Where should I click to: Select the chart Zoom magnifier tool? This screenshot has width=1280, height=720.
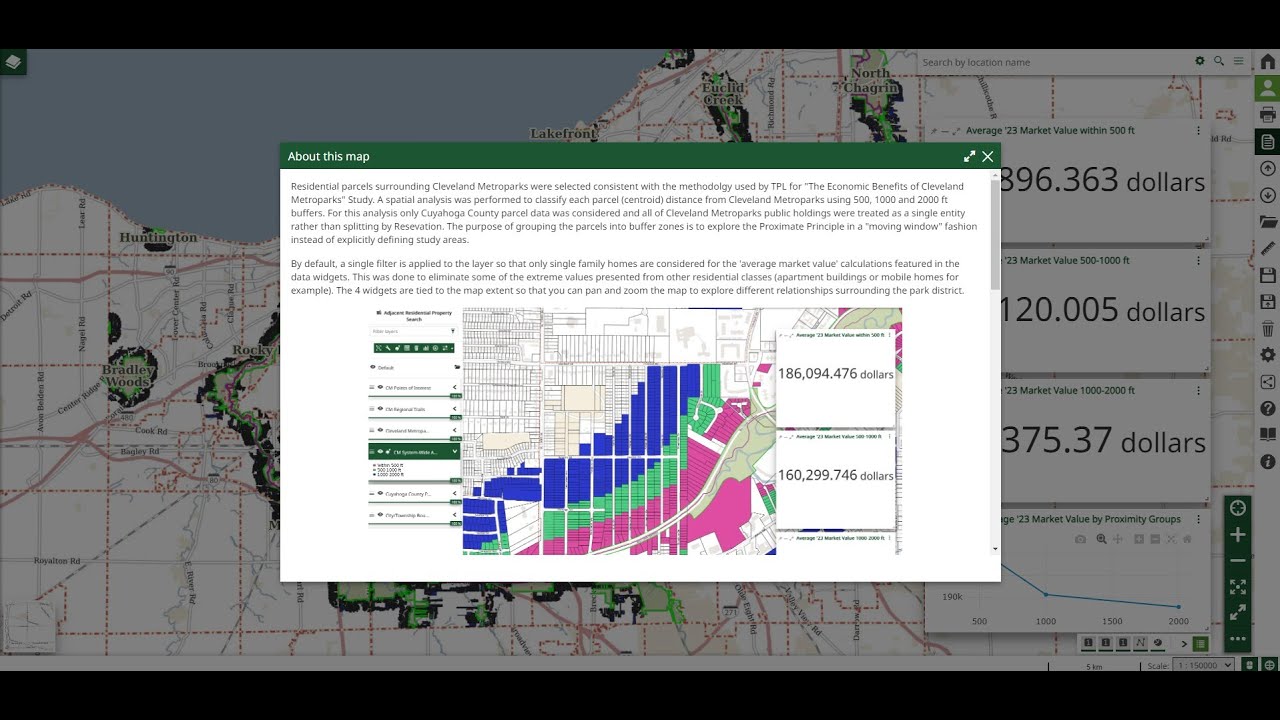(x=1102, y=539)
